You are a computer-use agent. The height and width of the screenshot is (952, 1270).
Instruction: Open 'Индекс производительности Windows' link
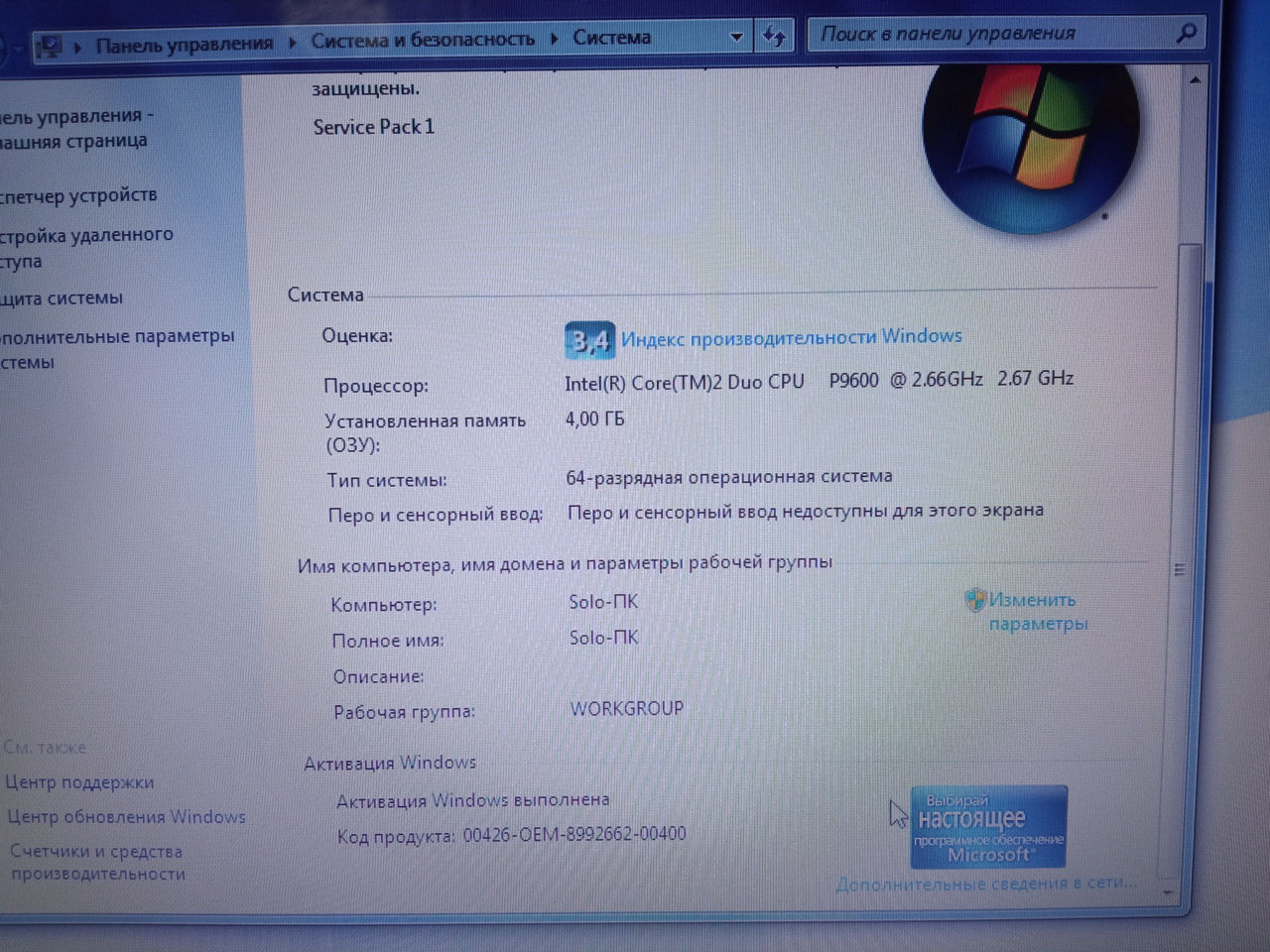(x=792, y=337)
